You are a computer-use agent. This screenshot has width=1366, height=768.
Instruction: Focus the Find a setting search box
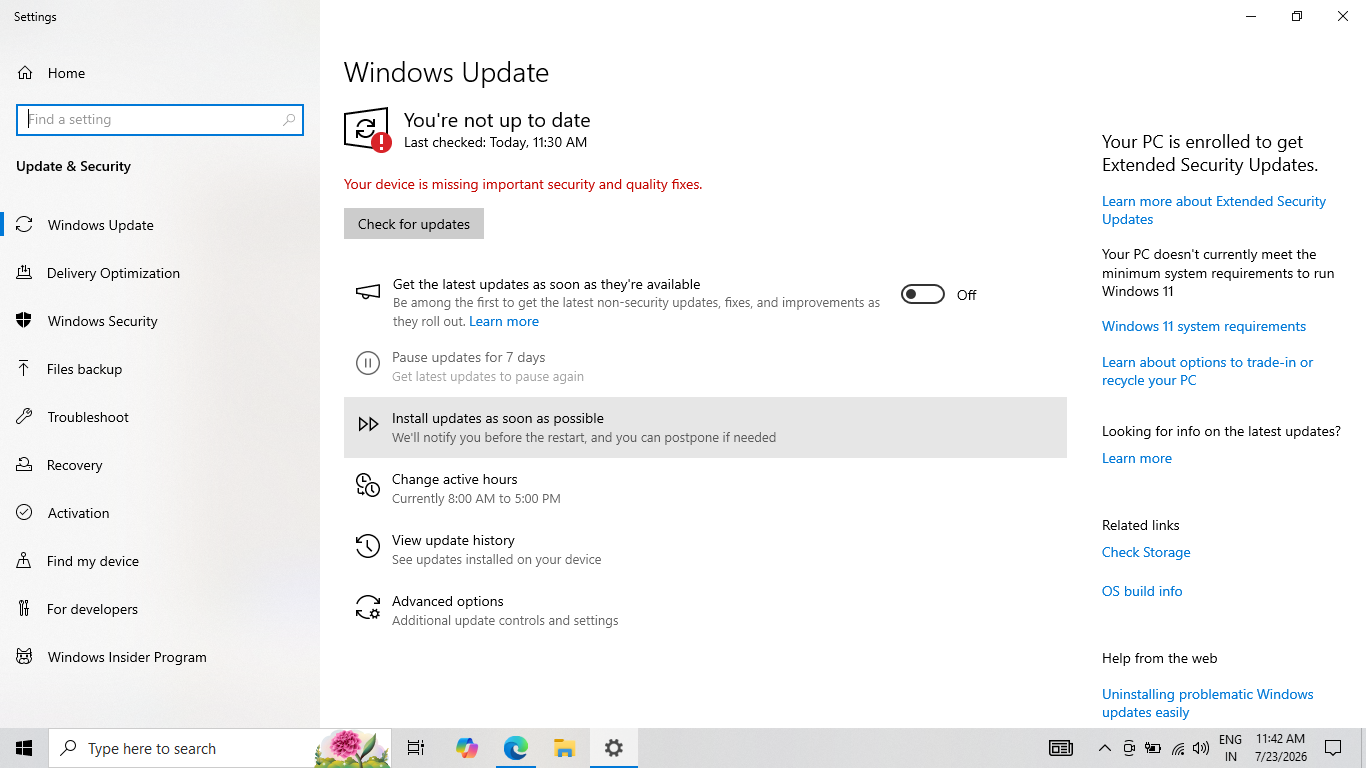160,120
